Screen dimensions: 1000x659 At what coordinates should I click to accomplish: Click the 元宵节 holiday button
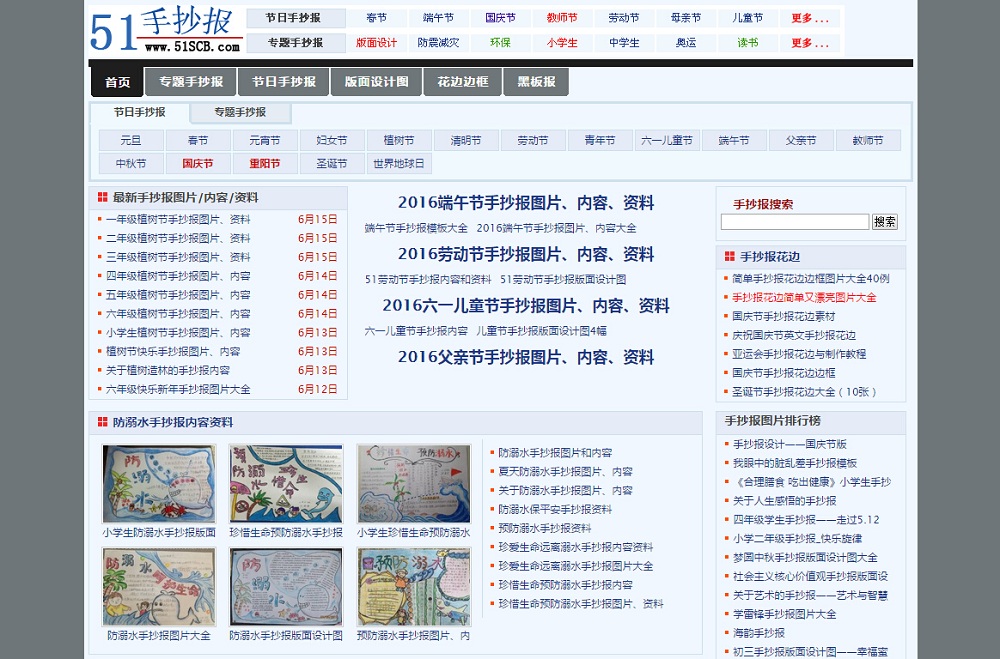[265, 140]
